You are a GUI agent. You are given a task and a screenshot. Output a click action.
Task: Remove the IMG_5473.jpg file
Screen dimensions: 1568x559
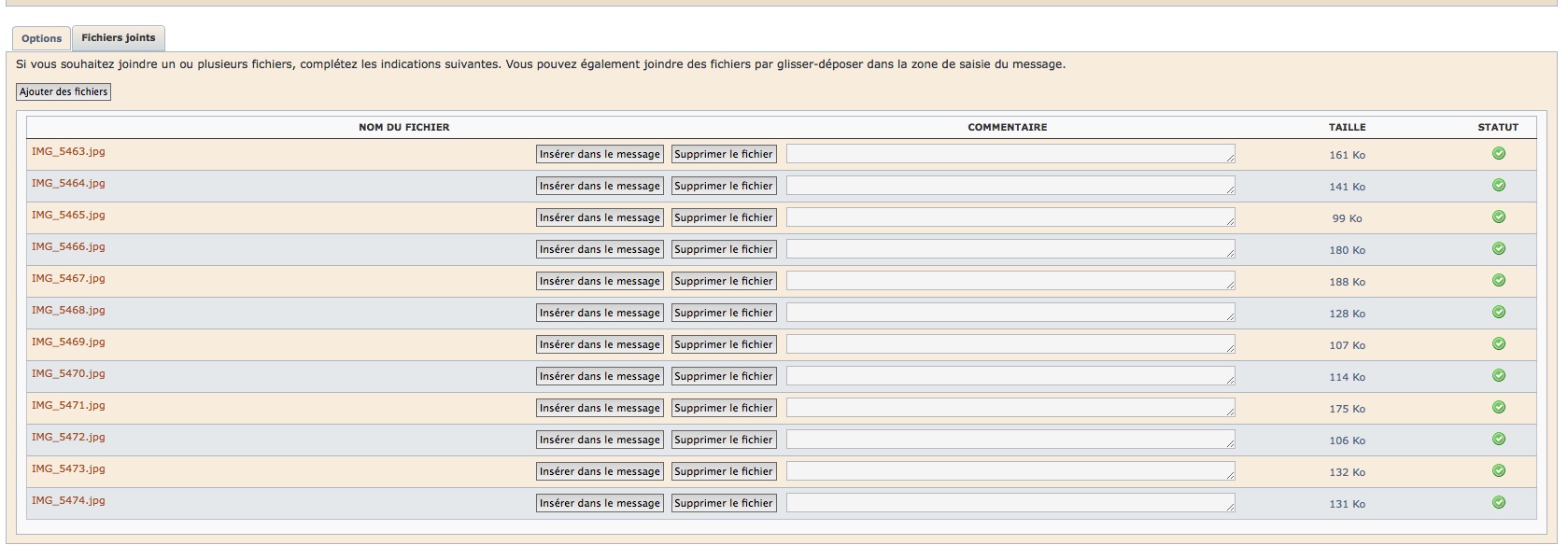[x=724, y=471]
